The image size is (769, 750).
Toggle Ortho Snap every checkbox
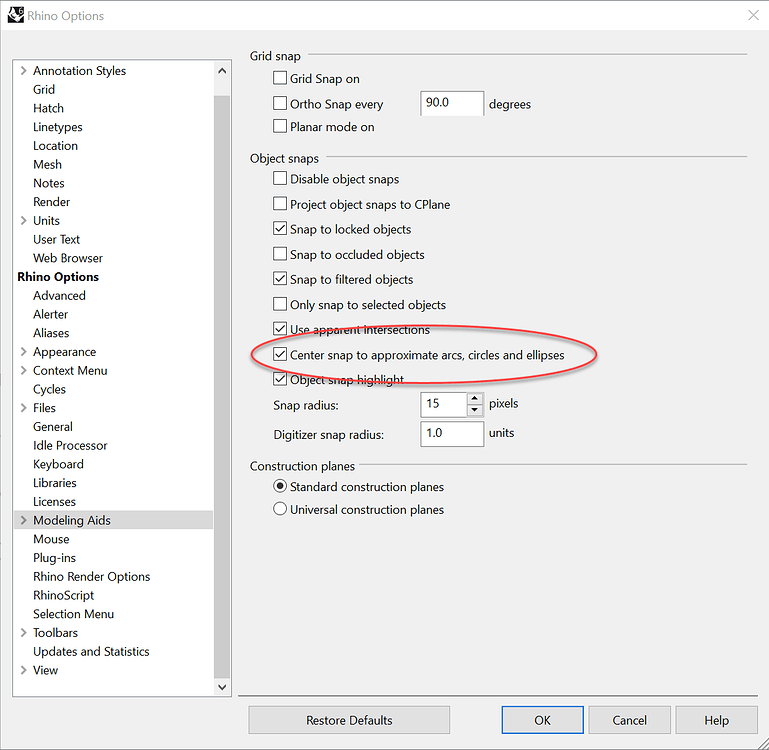pos(280,103)
